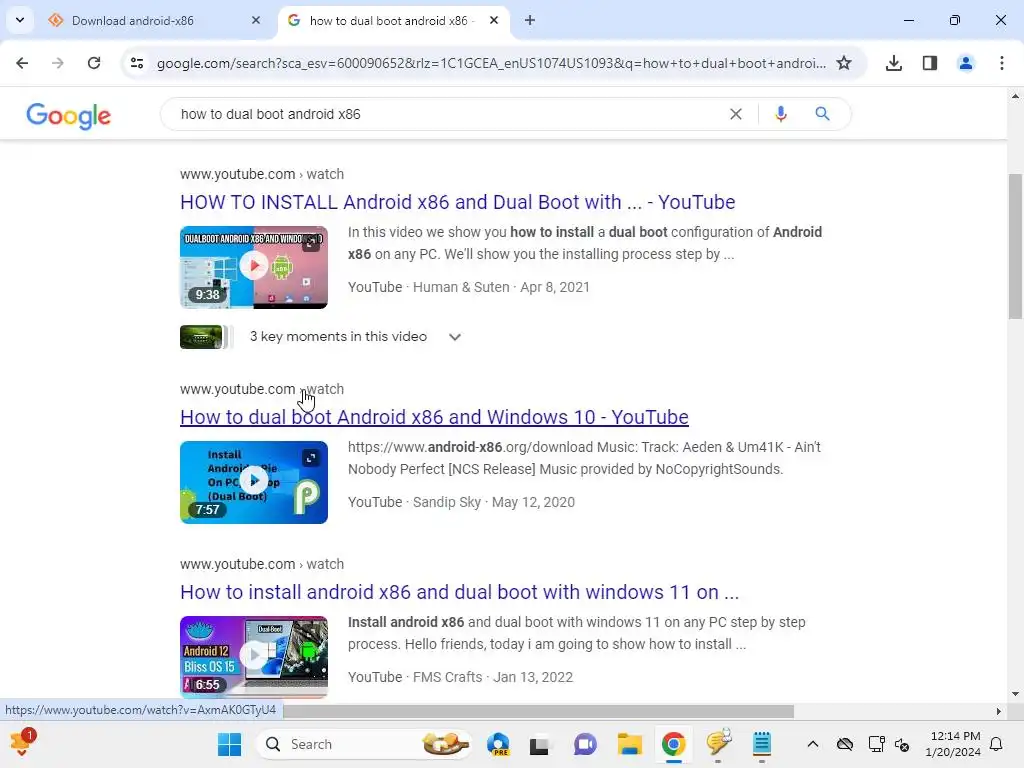1024x768 pixels.
Task: Reload the current page
Action: pos(94,63)
